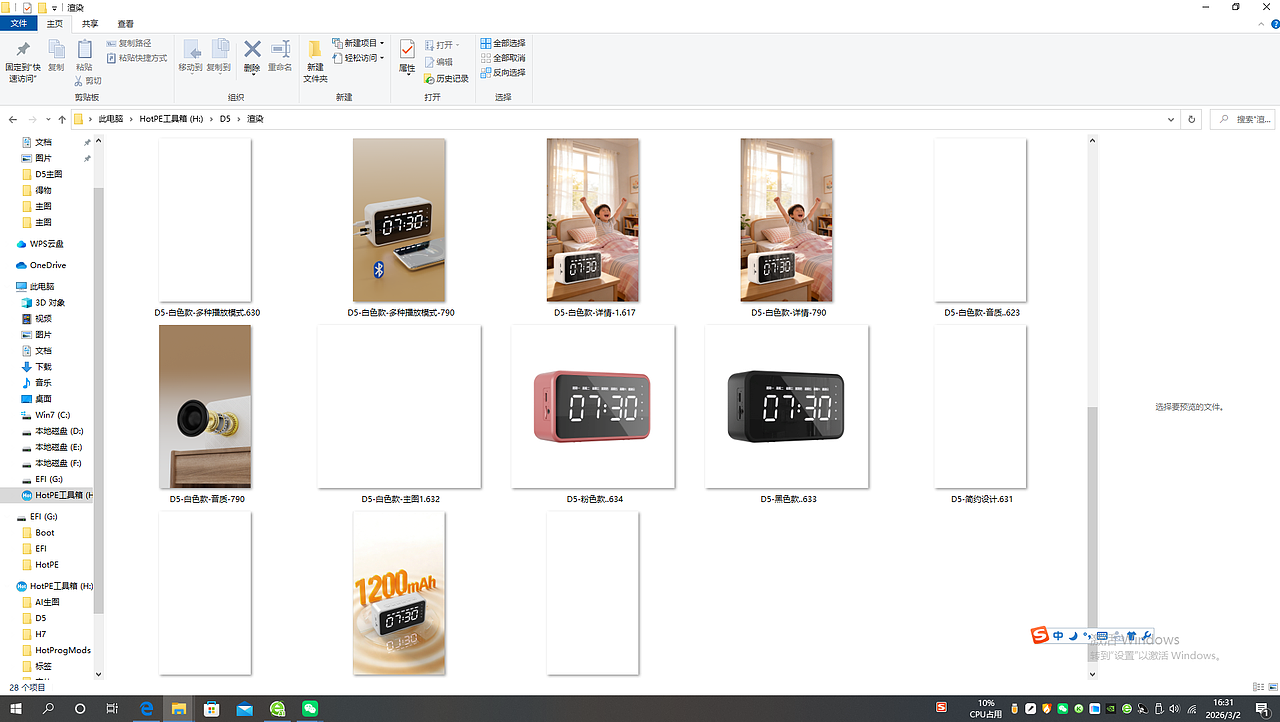Image resolution: width=1280 pixels, height=722 pixels.
Task: Select HotProgMods folder in tree
Action: 62,650
